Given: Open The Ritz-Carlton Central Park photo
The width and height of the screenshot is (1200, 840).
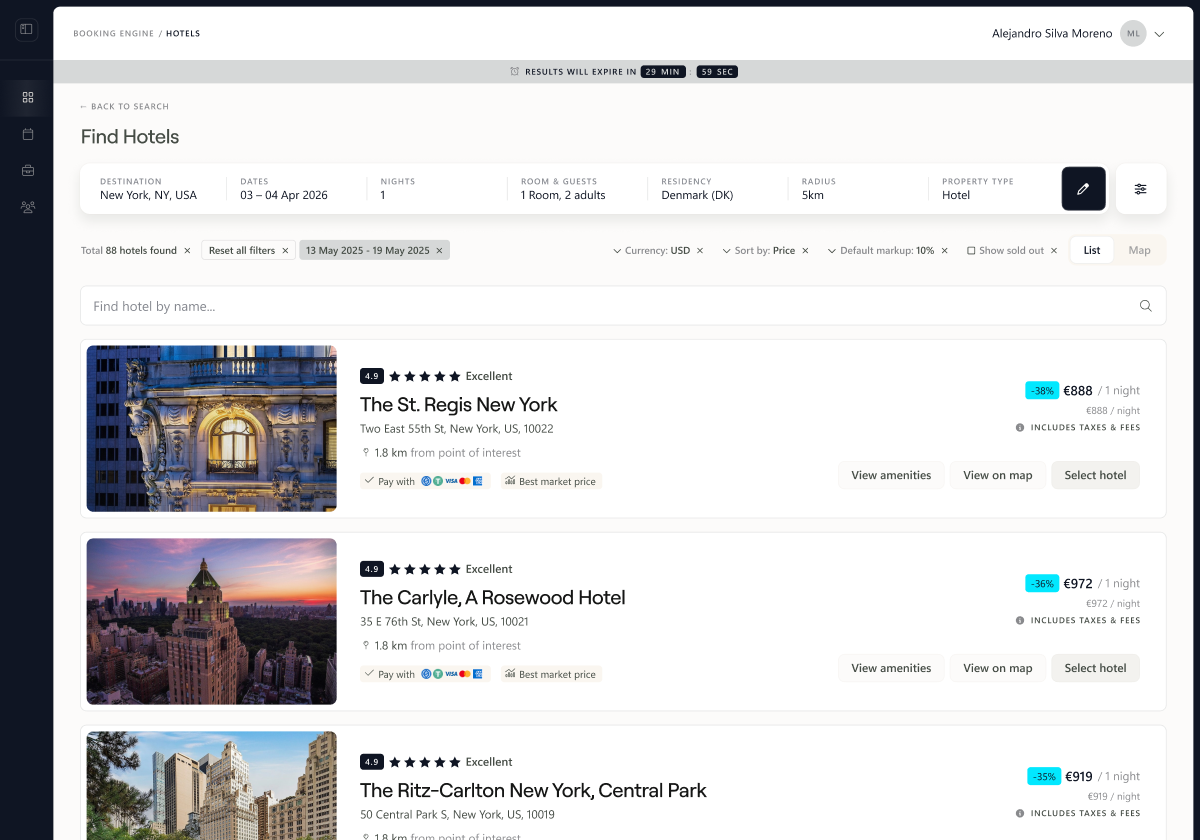Looking at the screenshot, I should [x=212, y=786].
